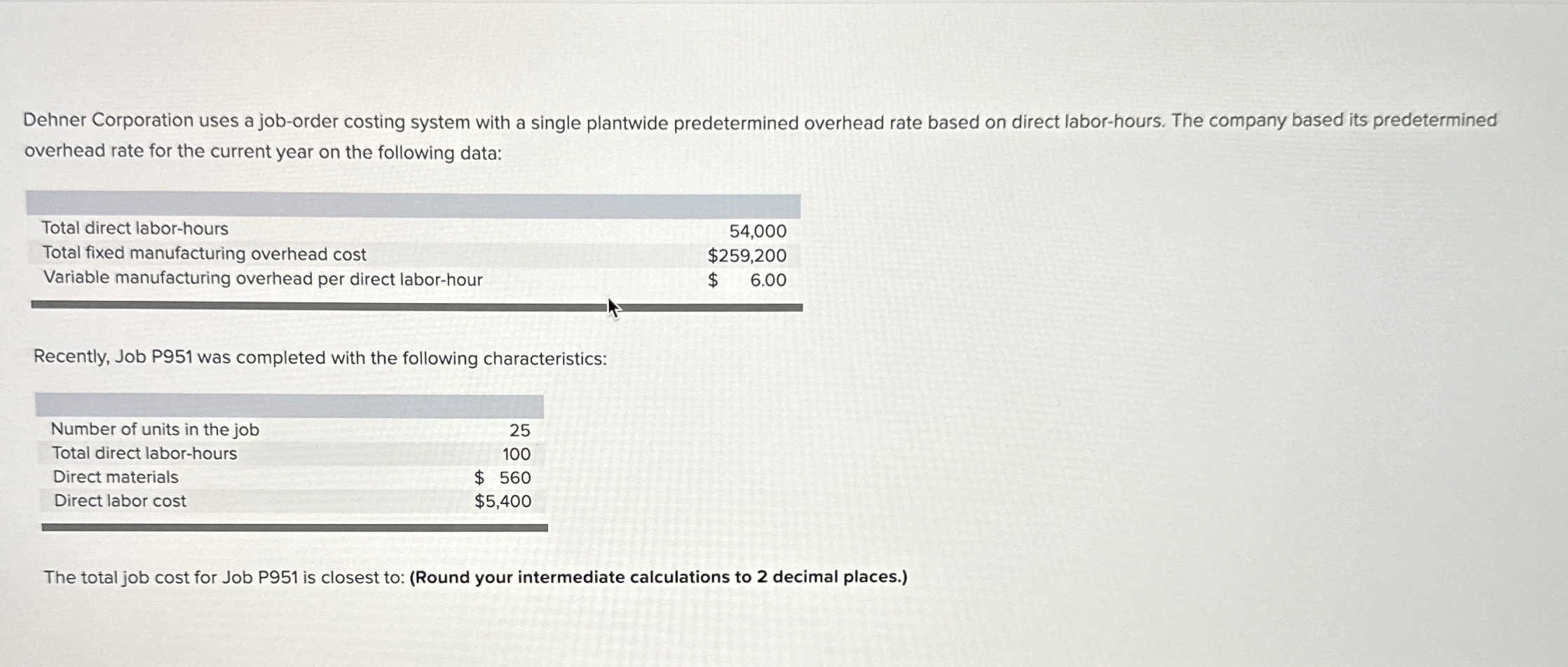Viewport: 1568px width, 667px height.
Task: Select the $259,200 fixed overhead cost value
Action: pos(746,255)
